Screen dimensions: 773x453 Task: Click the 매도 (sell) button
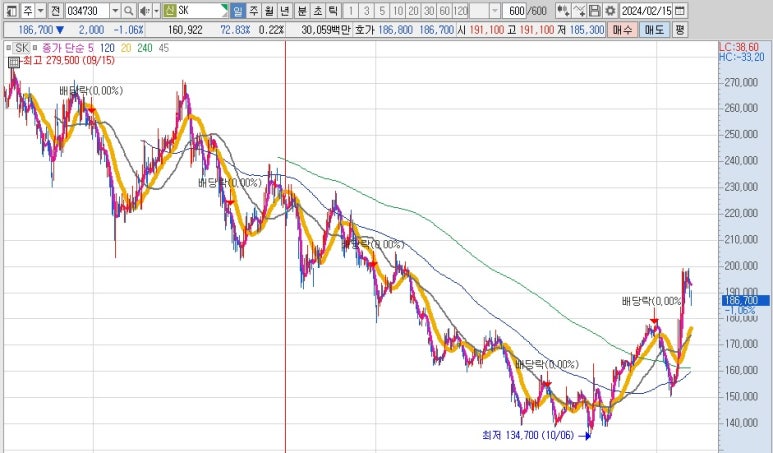pos(653,30)
